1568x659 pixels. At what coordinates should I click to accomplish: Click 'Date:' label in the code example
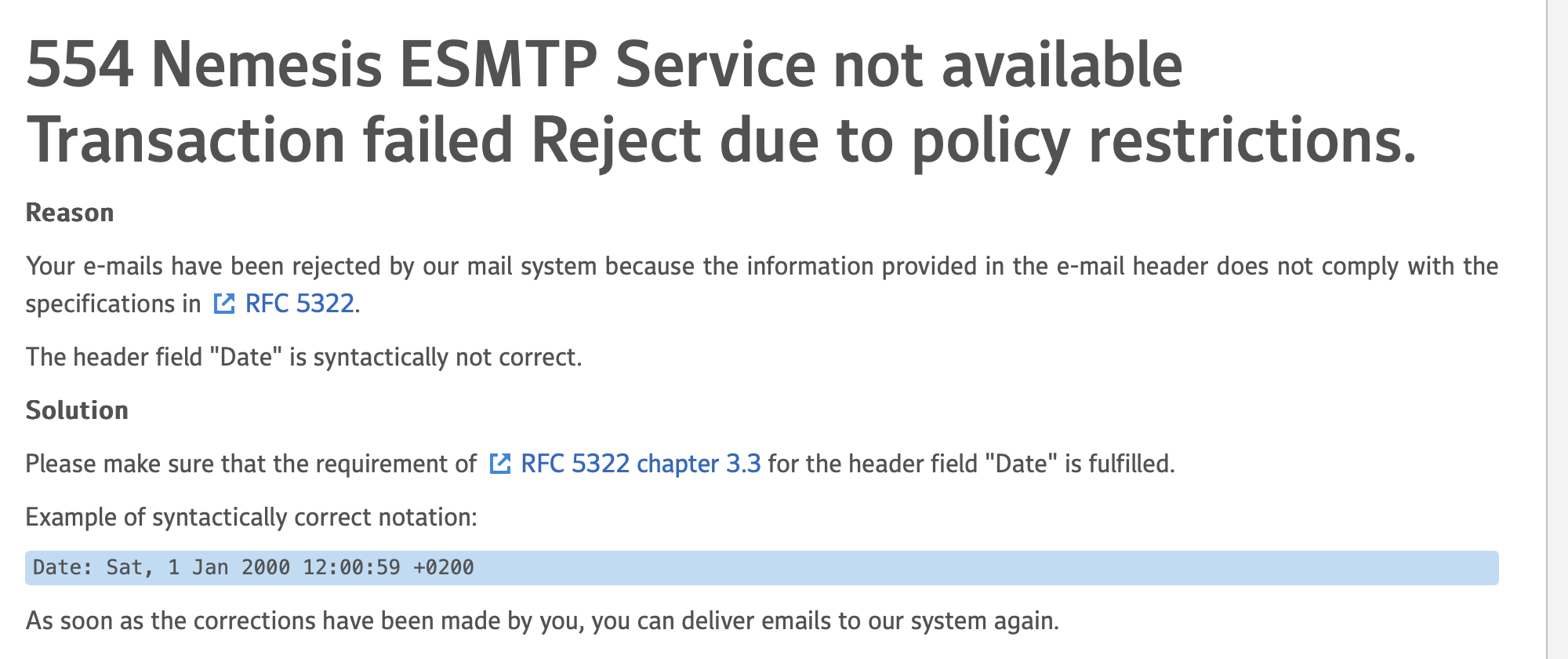[63, 567]
